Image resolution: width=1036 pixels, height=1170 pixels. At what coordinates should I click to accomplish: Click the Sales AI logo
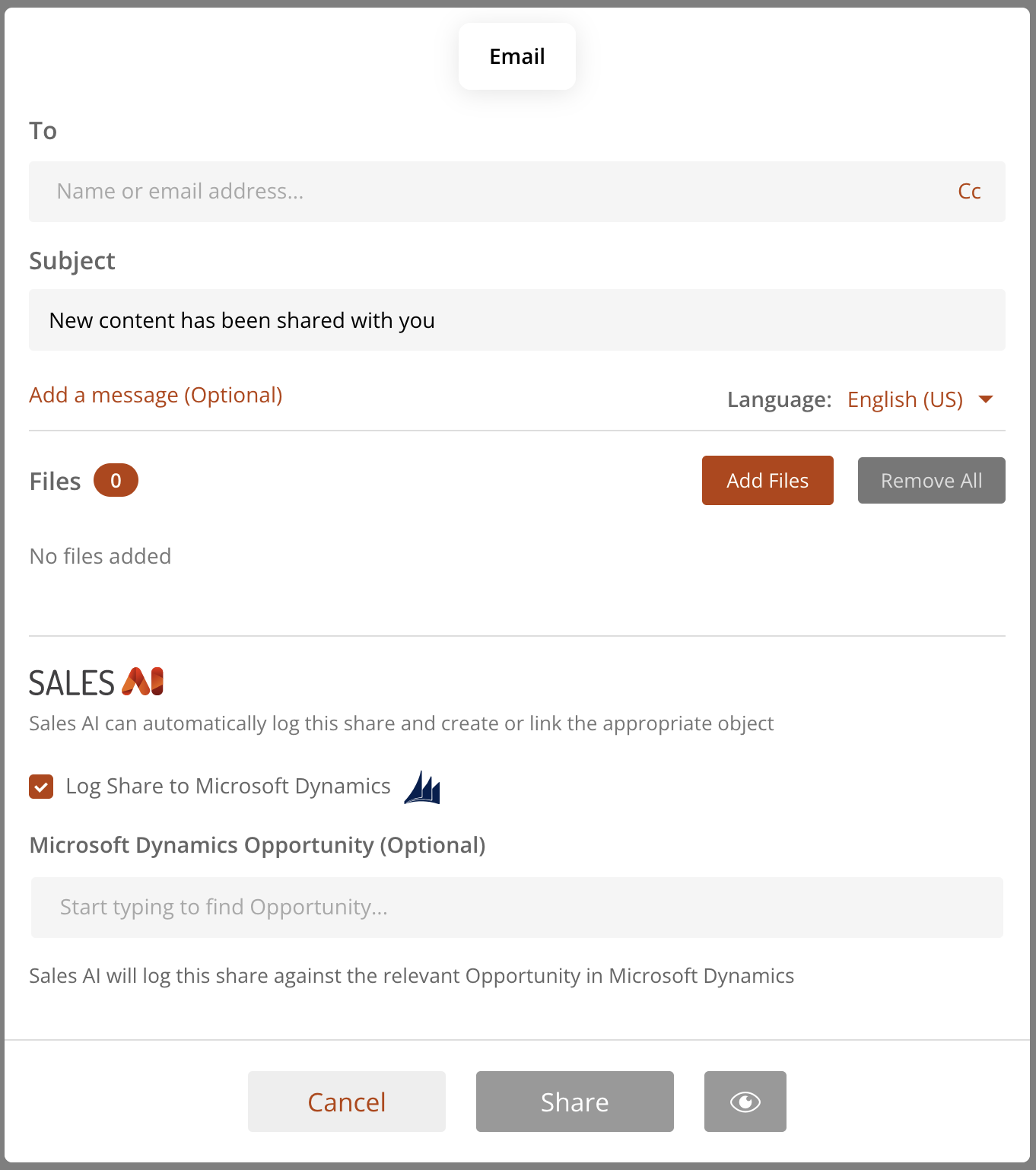tap(97, 682)
